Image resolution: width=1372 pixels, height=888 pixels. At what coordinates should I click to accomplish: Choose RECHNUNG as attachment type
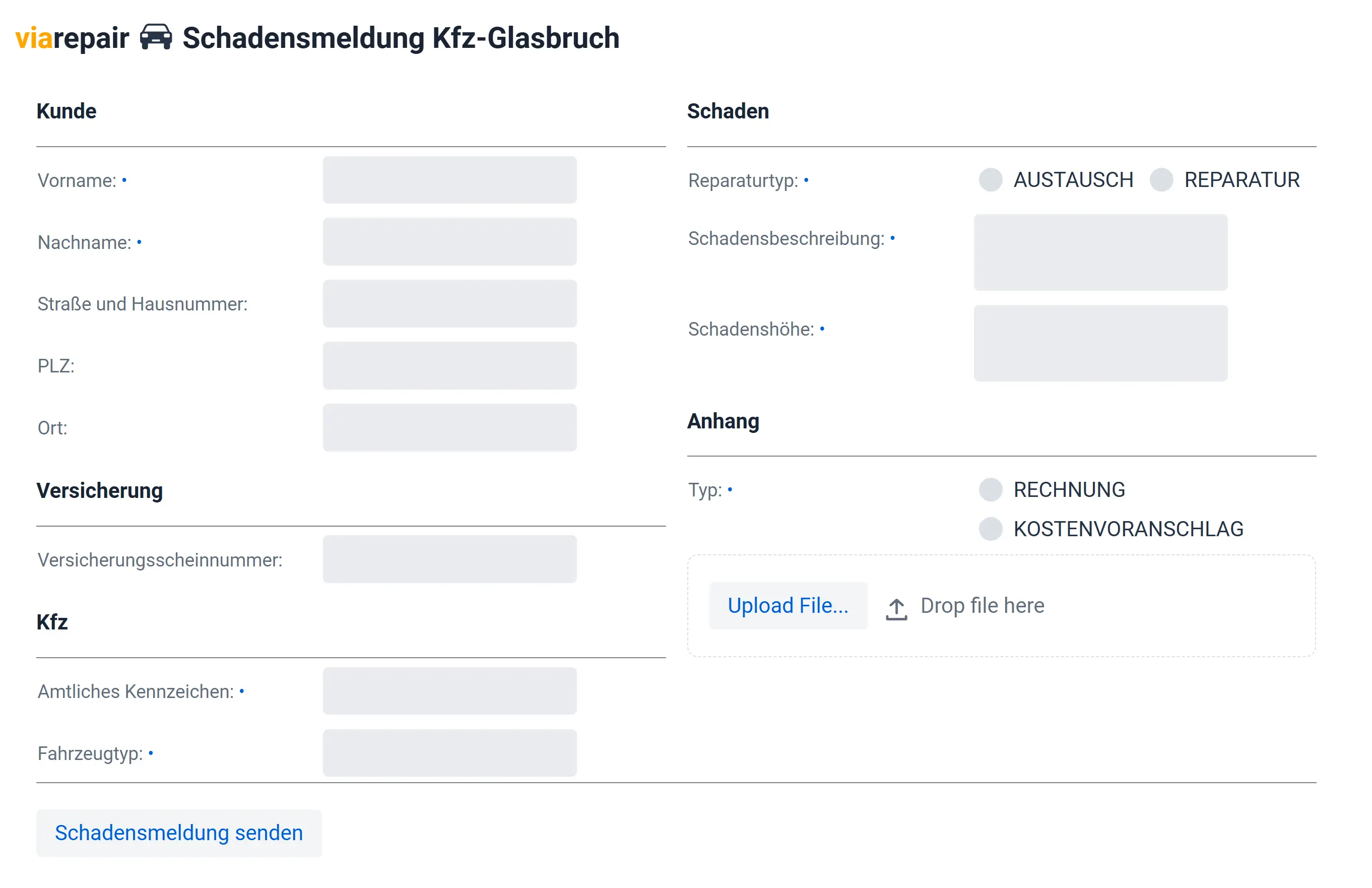click(x=991, y=489)
